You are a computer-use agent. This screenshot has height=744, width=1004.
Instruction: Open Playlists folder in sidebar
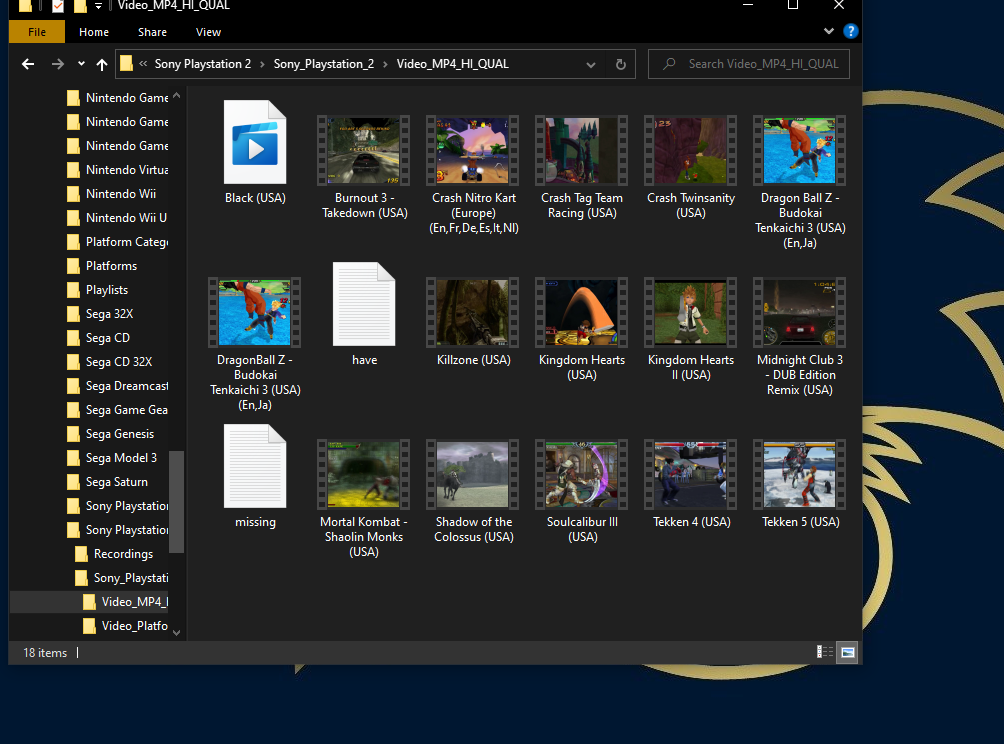[x=98, y=290]
